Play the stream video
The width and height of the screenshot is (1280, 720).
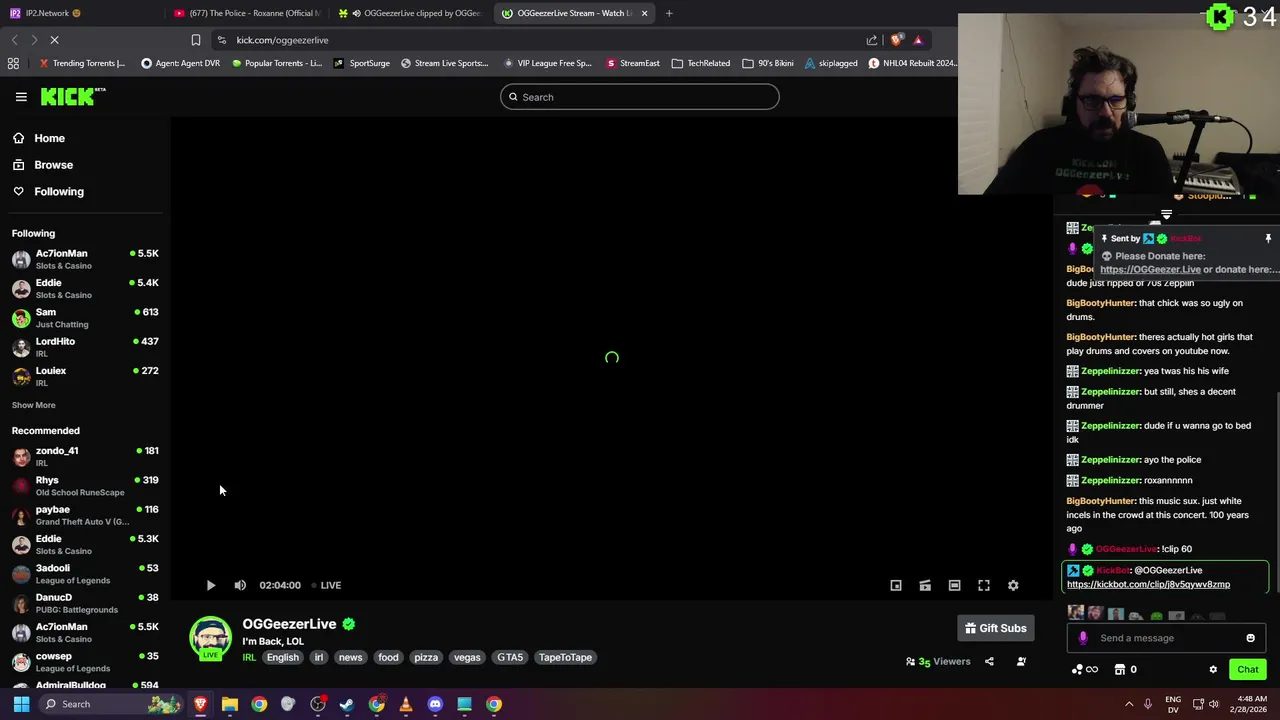(210, 585)
